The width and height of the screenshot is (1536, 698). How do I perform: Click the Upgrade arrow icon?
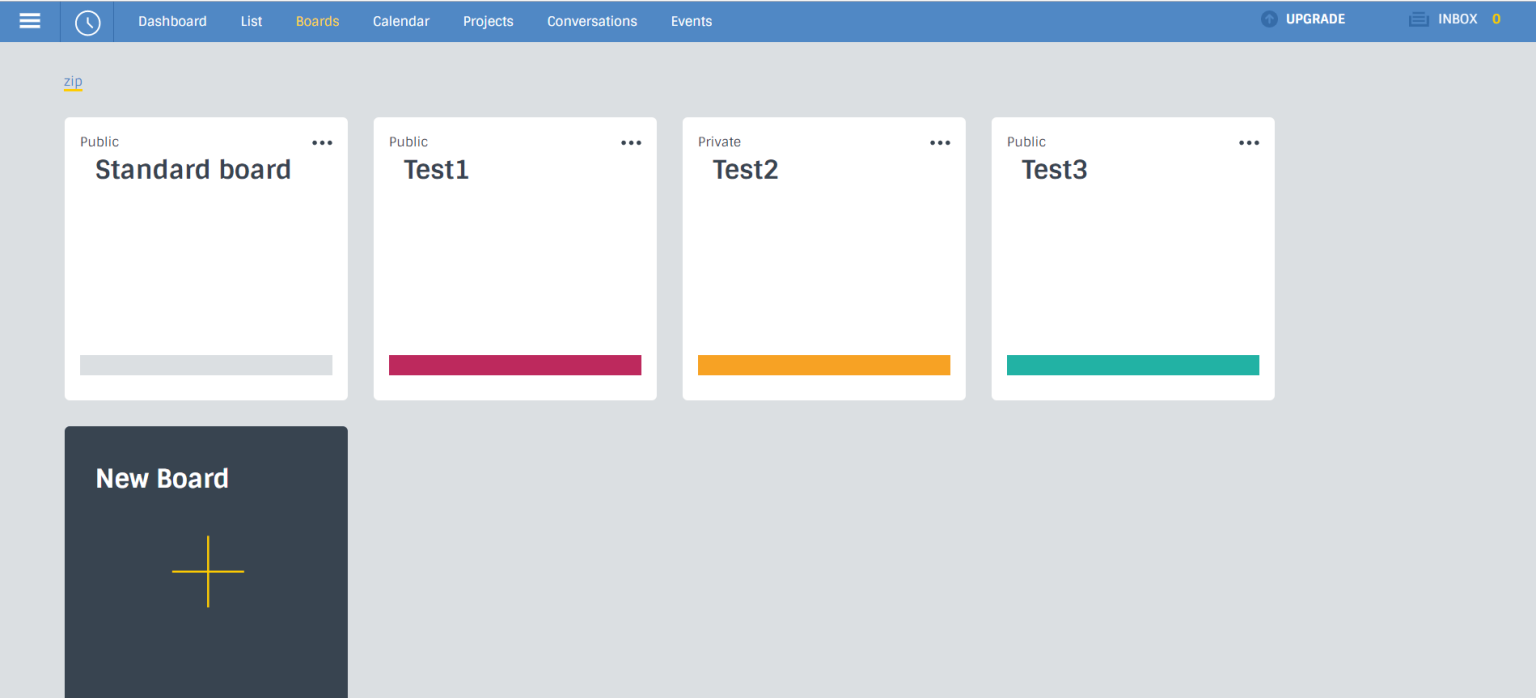(x=1268, y=18)
